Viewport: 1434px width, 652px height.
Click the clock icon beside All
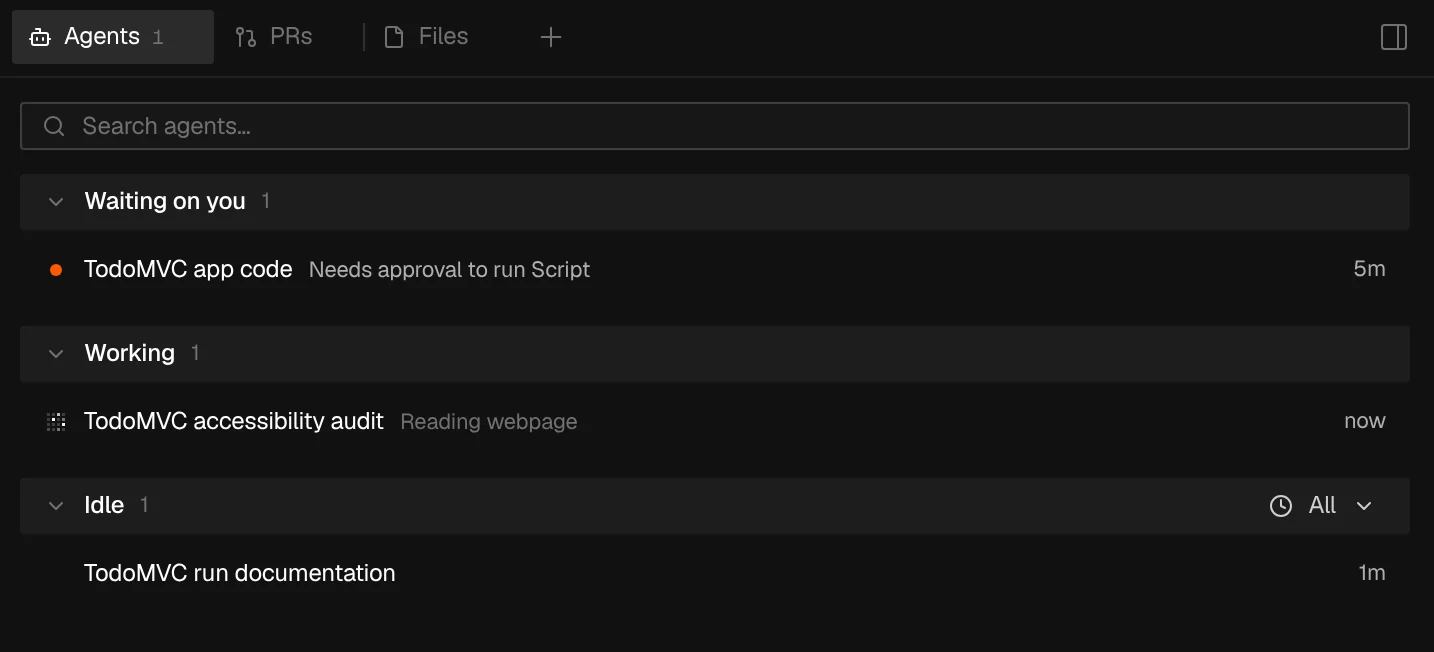point(1281,506)
